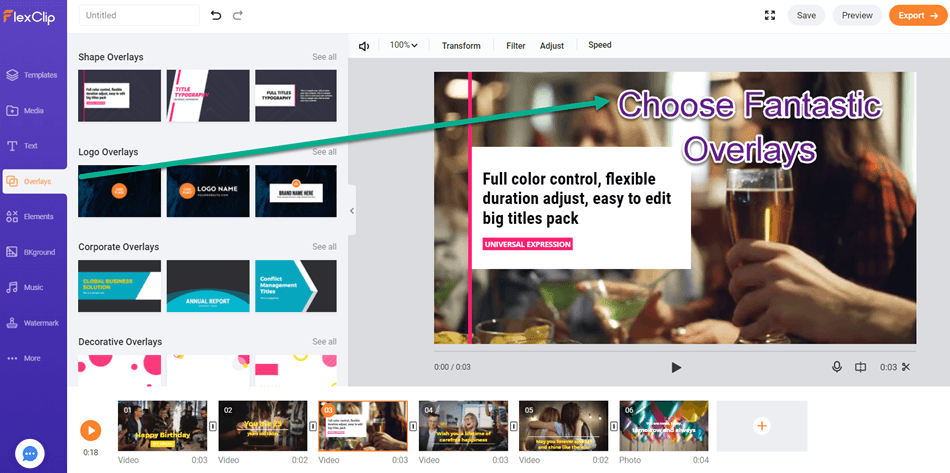Viewport: 950px width, 473px height.
Task: Click the microphone voiceover icon
Action: (x=837, y=367)
